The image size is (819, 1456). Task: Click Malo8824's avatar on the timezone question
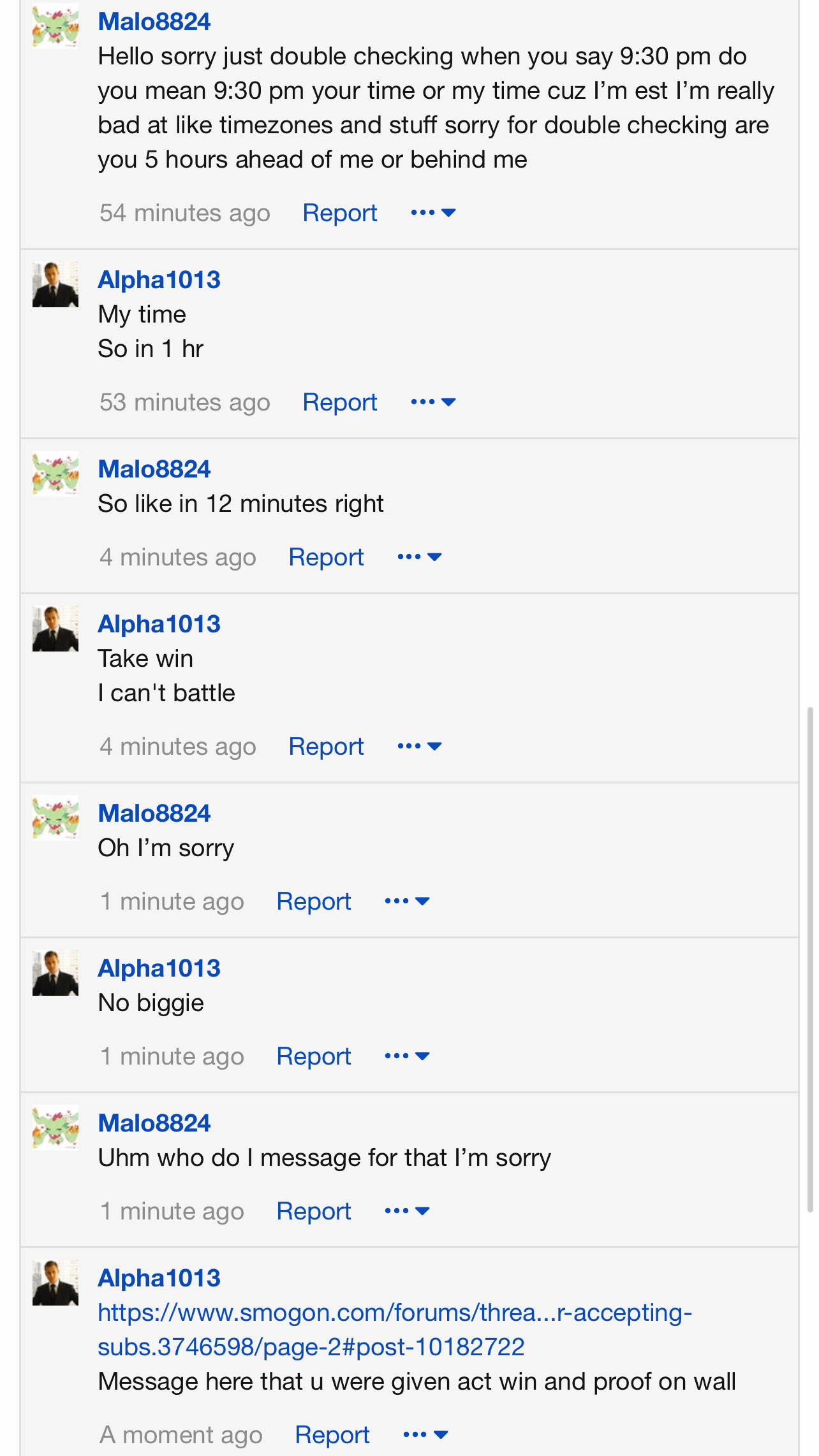click(x=55, y=26)
